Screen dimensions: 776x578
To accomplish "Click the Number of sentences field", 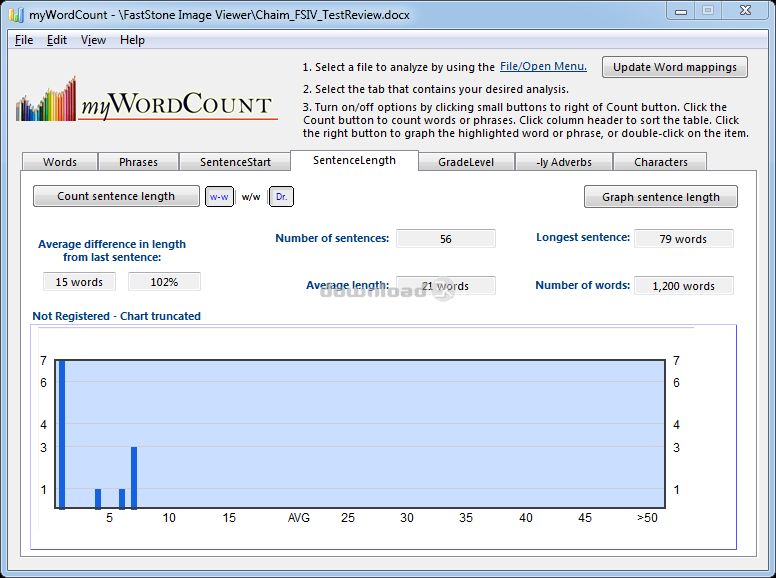I will (x=445, y=239).
